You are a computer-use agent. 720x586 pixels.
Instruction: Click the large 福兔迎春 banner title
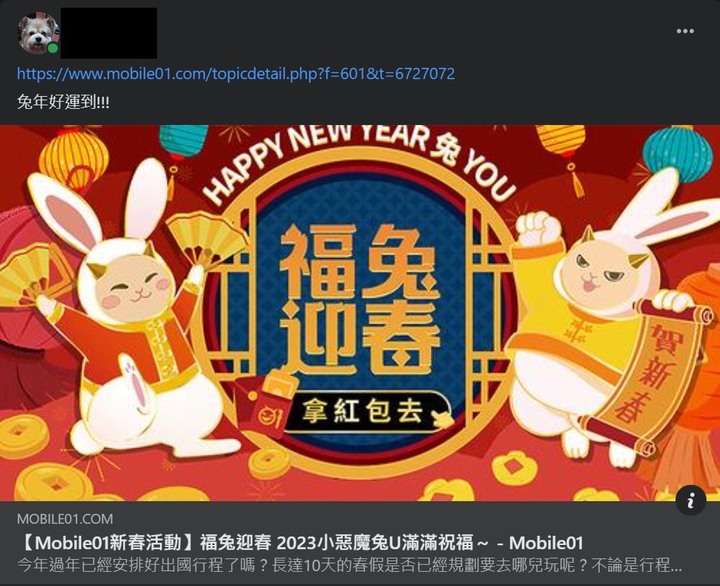click(359, 301)
